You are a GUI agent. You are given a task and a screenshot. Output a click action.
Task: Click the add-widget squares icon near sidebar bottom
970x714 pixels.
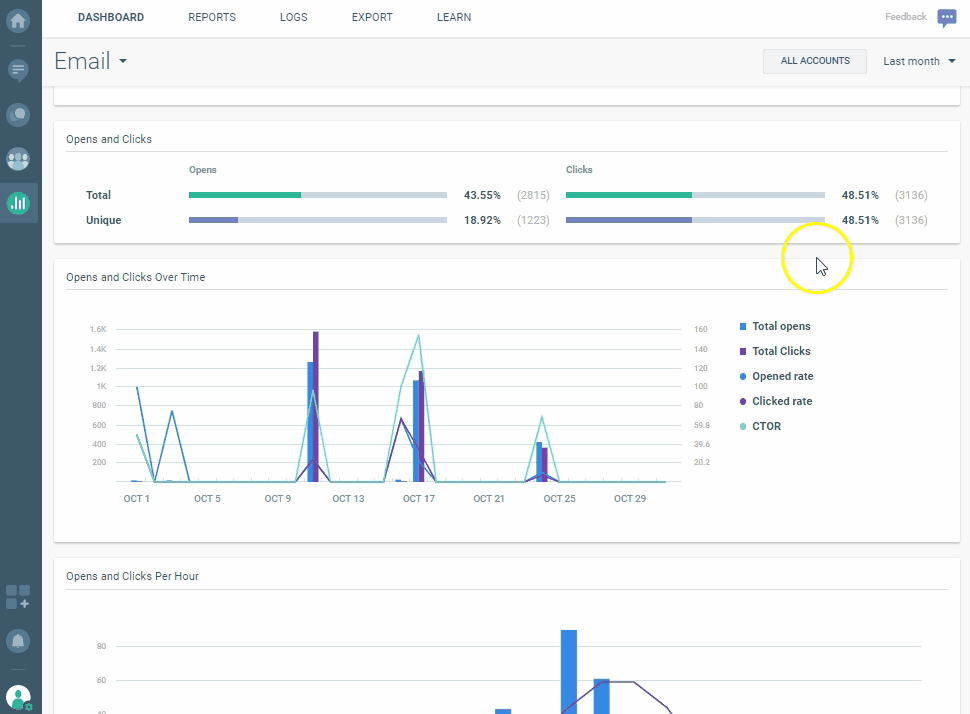pyautogui.click(x=17, y=596)
